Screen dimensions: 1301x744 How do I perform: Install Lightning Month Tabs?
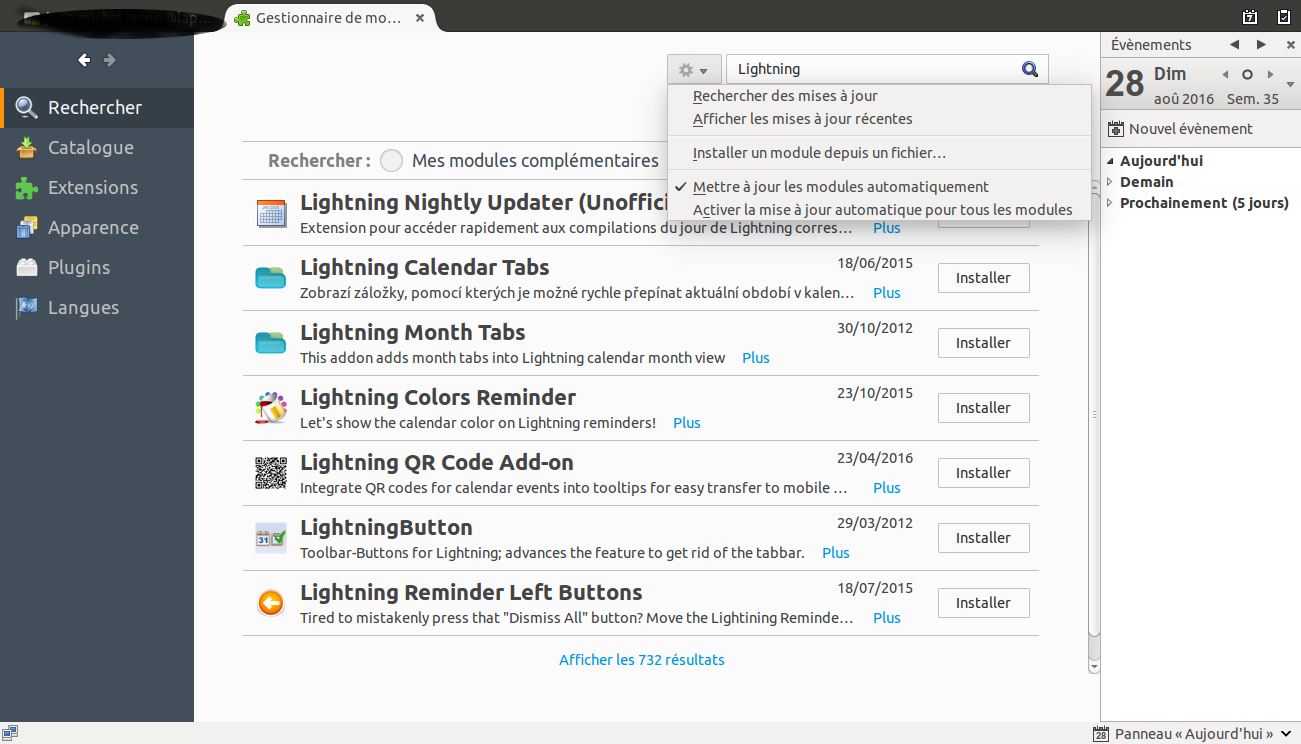[983, 343]
